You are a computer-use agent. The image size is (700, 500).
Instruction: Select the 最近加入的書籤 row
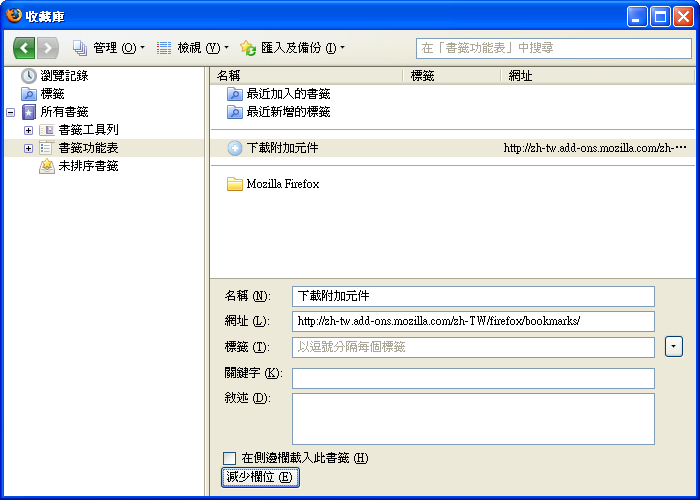[453, 94]
